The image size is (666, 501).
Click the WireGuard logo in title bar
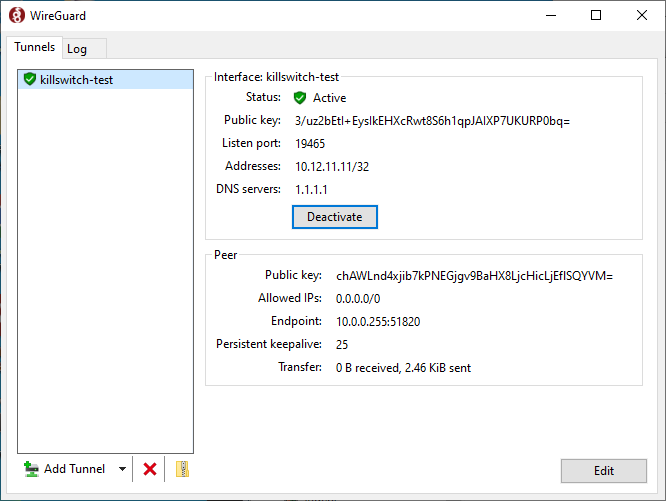point(17,15)
